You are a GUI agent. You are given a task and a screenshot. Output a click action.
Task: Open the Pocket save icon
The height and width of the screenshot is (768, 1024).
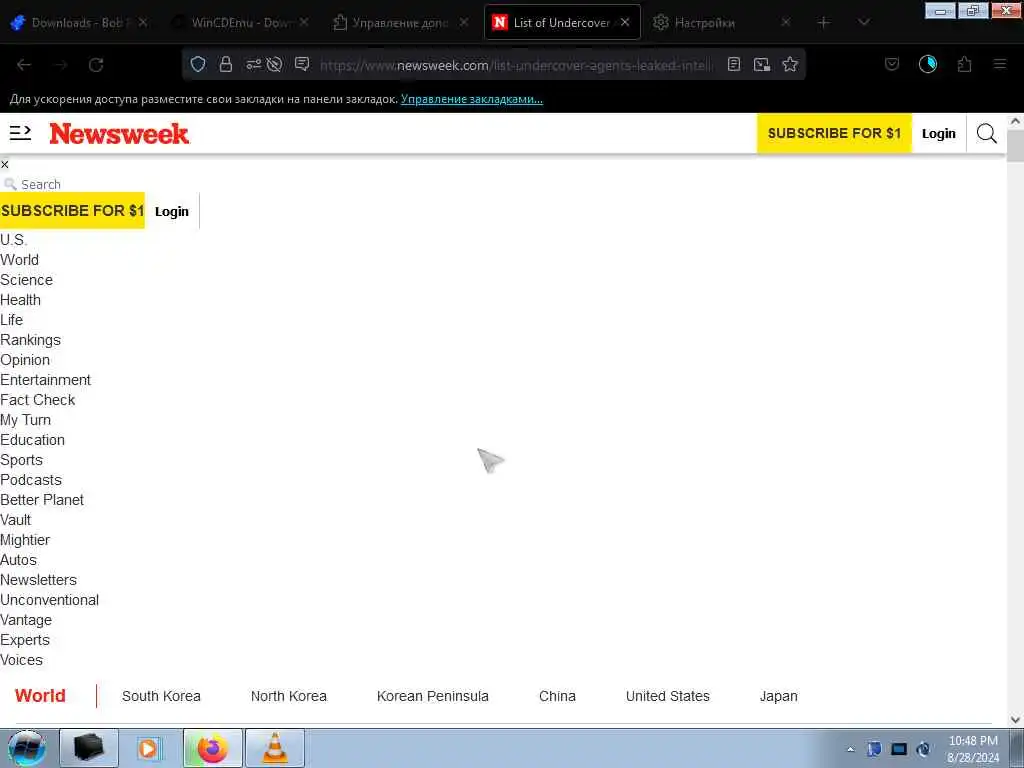tap(892, 64)
